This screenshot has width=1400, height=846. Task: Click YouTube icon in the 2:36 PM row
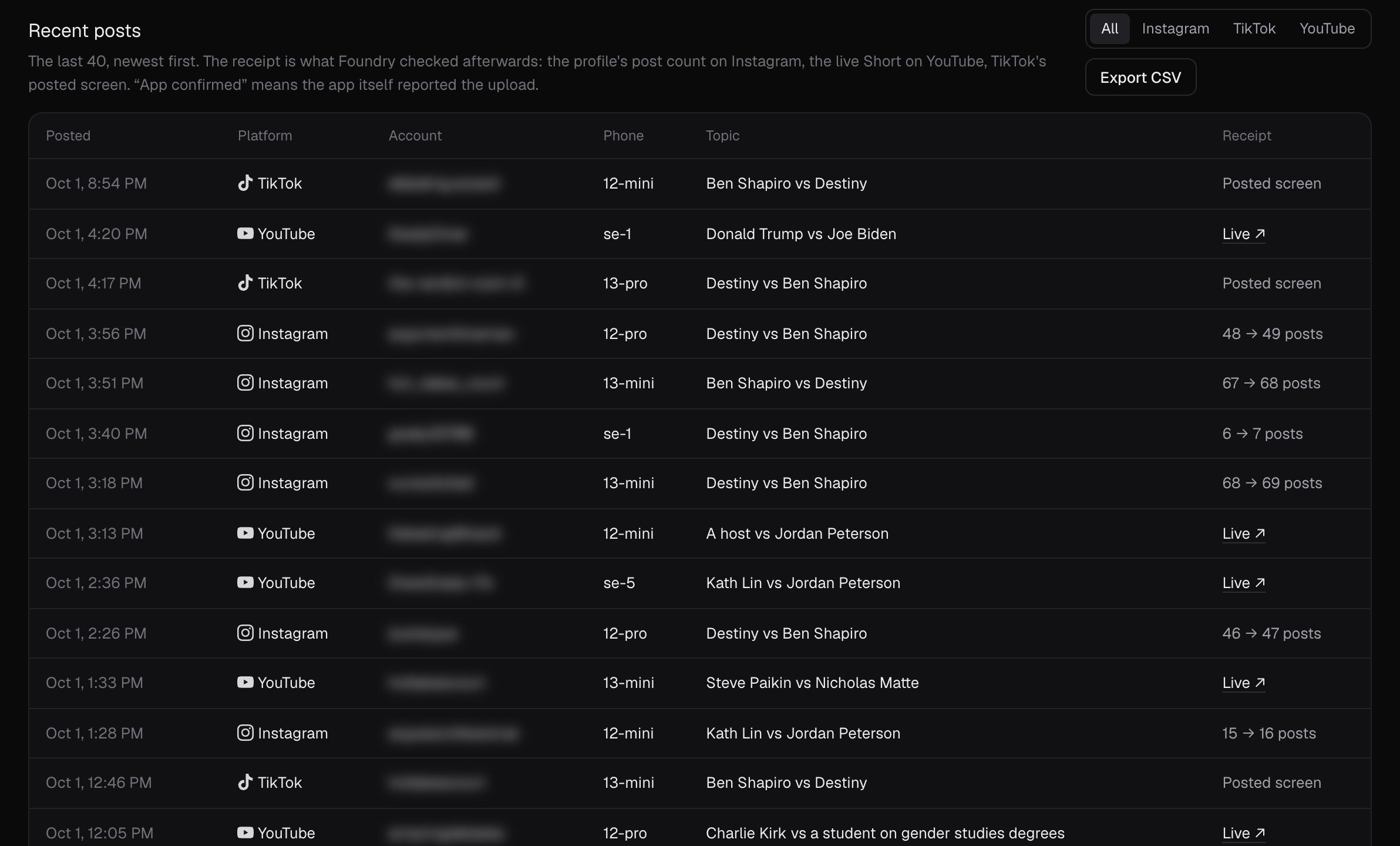pyautogui.click(x=245, y=582)
